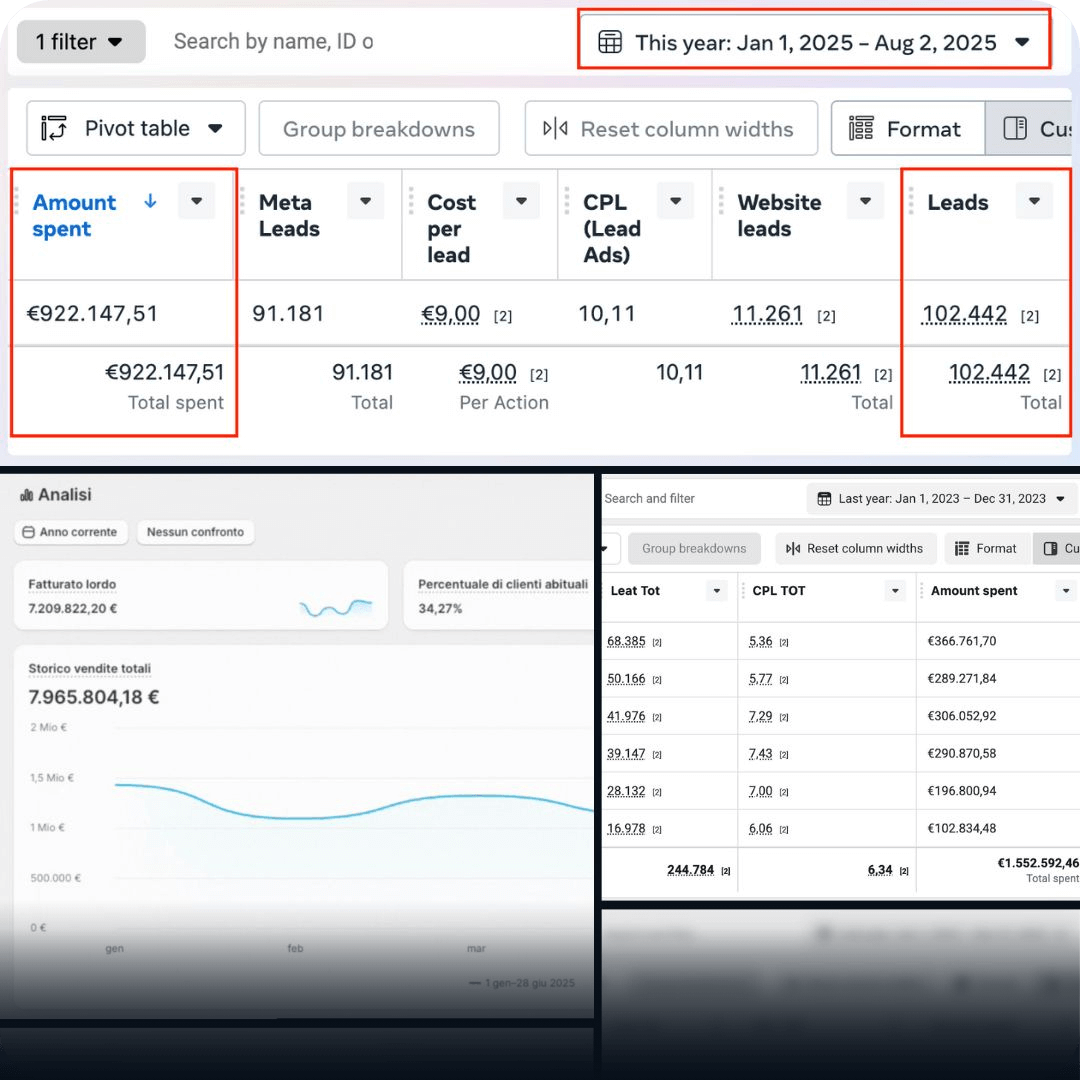
Task: Open the Meta Leads column menu arrow
Action: [365, 201]
